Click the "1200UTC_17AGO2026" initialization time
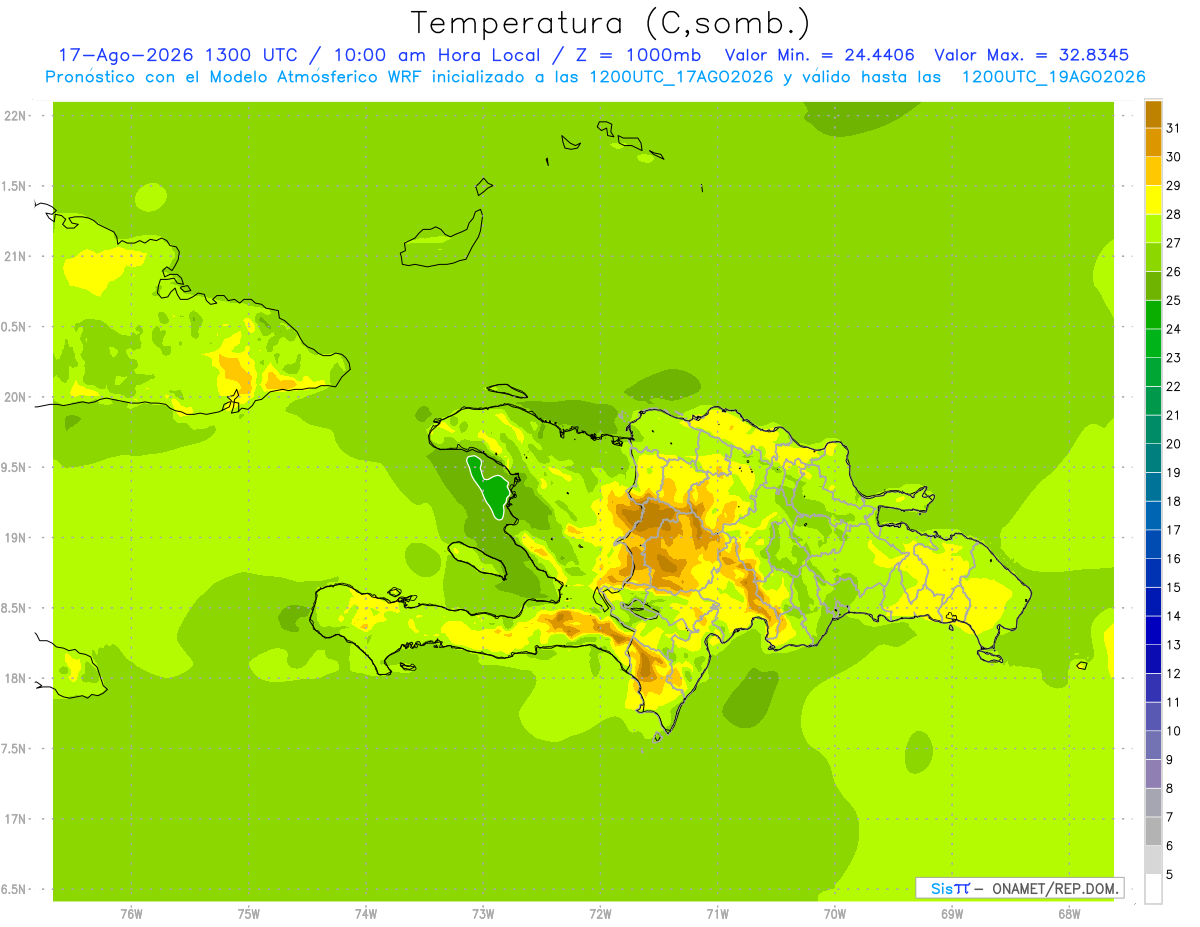 click(680, 77)
